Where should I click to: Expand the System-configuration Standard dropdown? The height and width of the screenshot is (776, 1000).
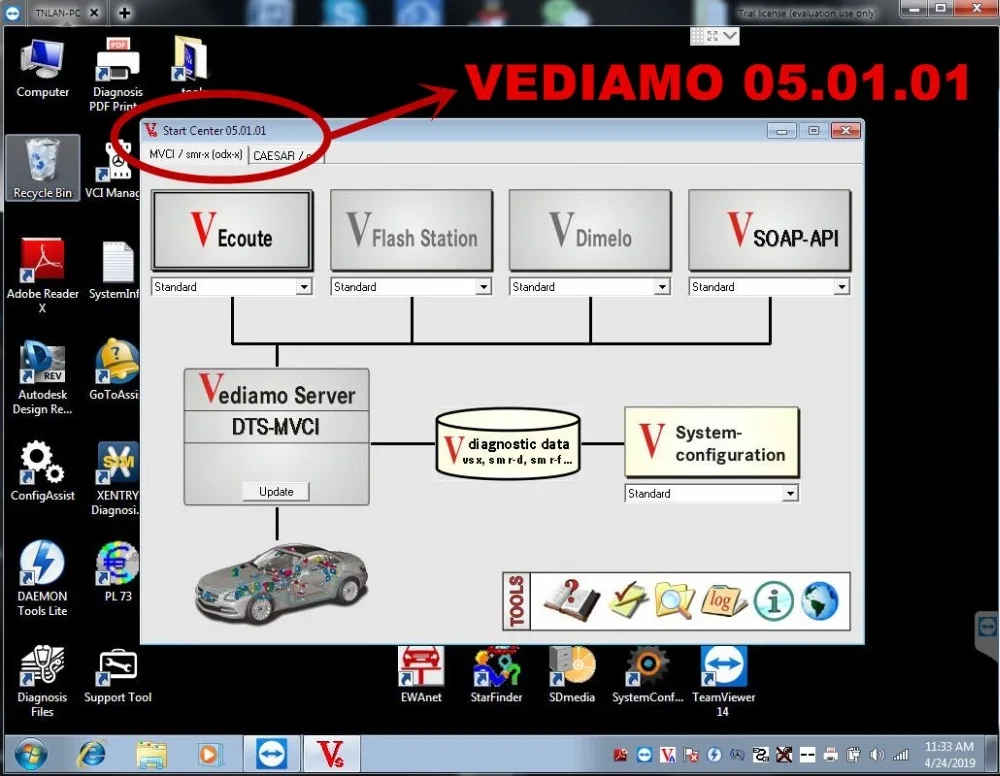click(790, 494)
